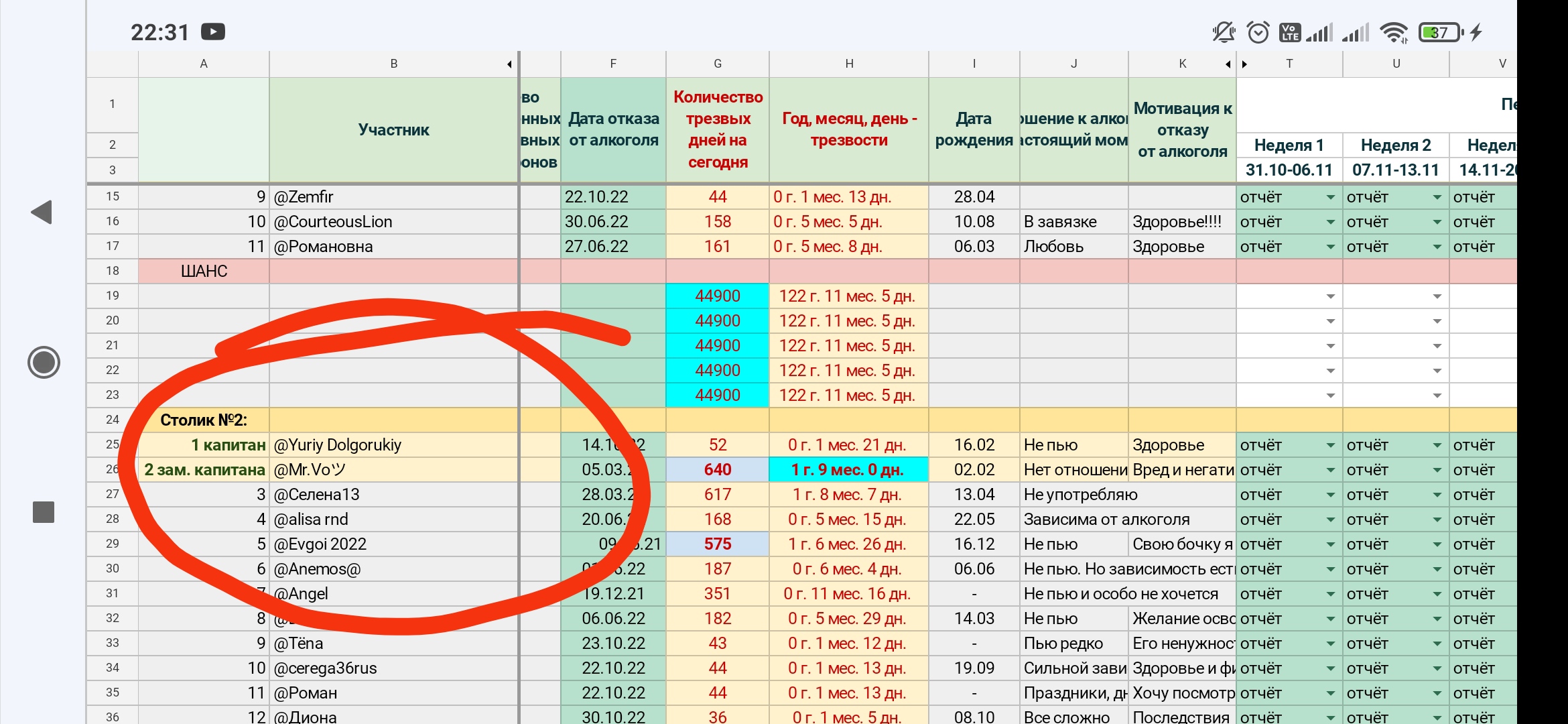The image size is (1568, 724).
Task: Tap the muted notifications bell icon
Action: tap(1224, 32)
